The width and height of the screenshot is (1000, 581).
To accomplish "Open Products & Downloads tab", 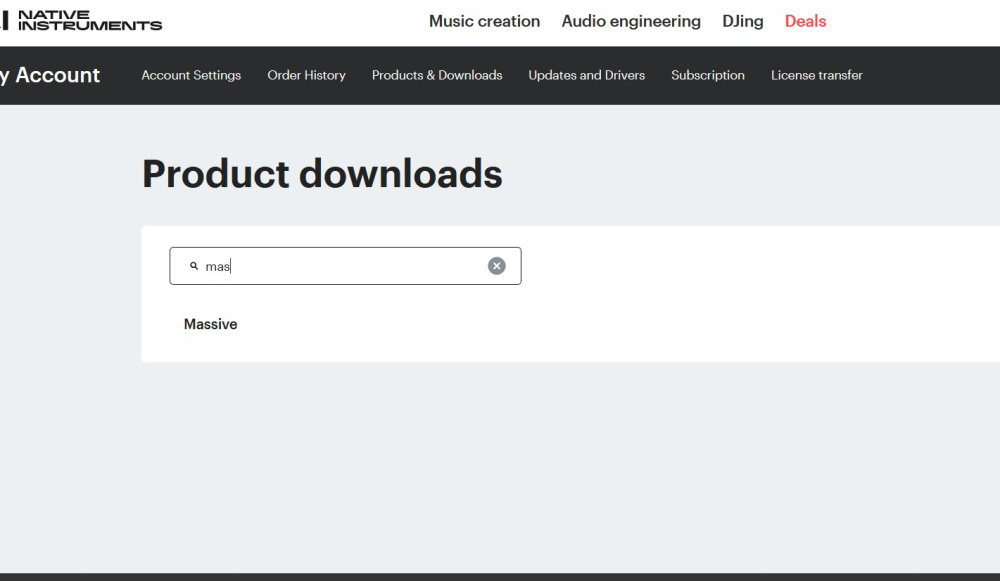I will (x=437, y=75).
